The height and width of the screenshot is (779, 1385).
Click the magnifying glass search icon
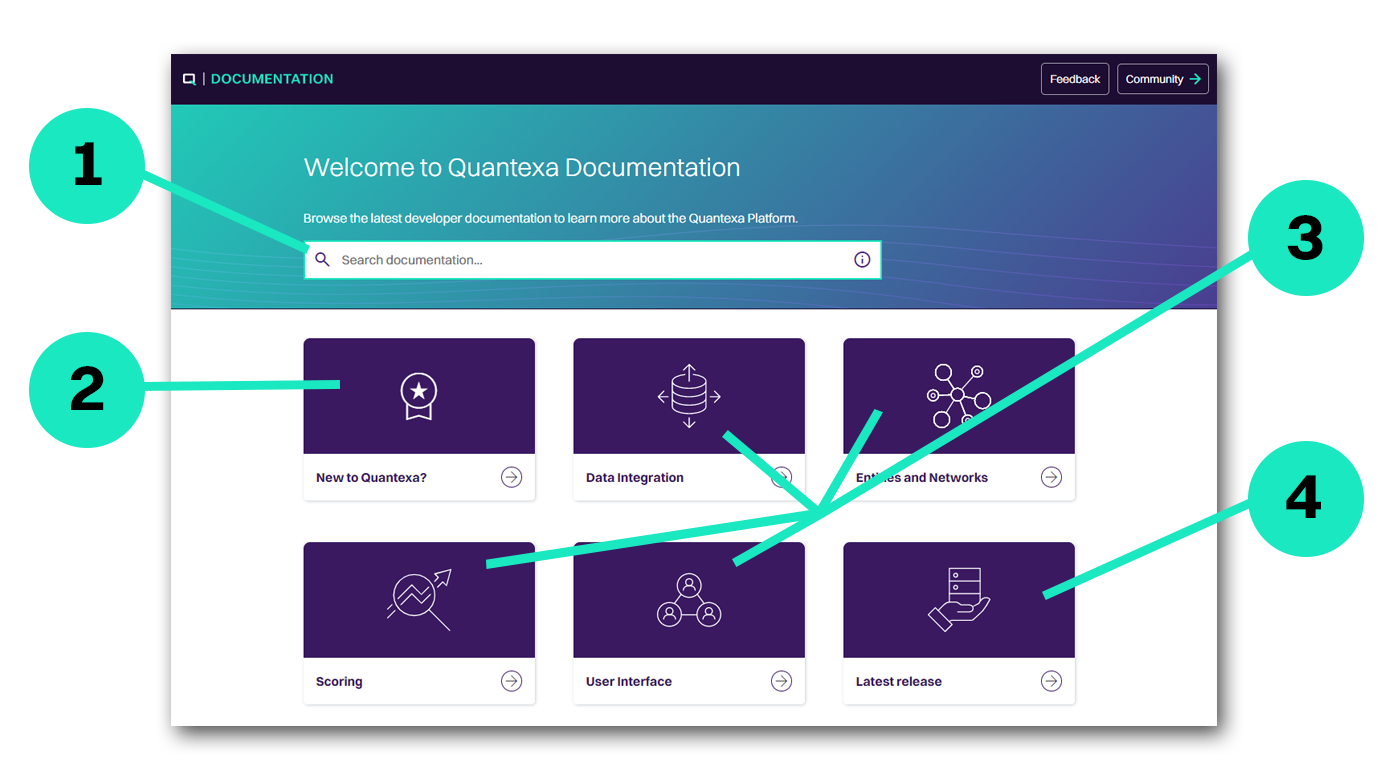(322, 259)
